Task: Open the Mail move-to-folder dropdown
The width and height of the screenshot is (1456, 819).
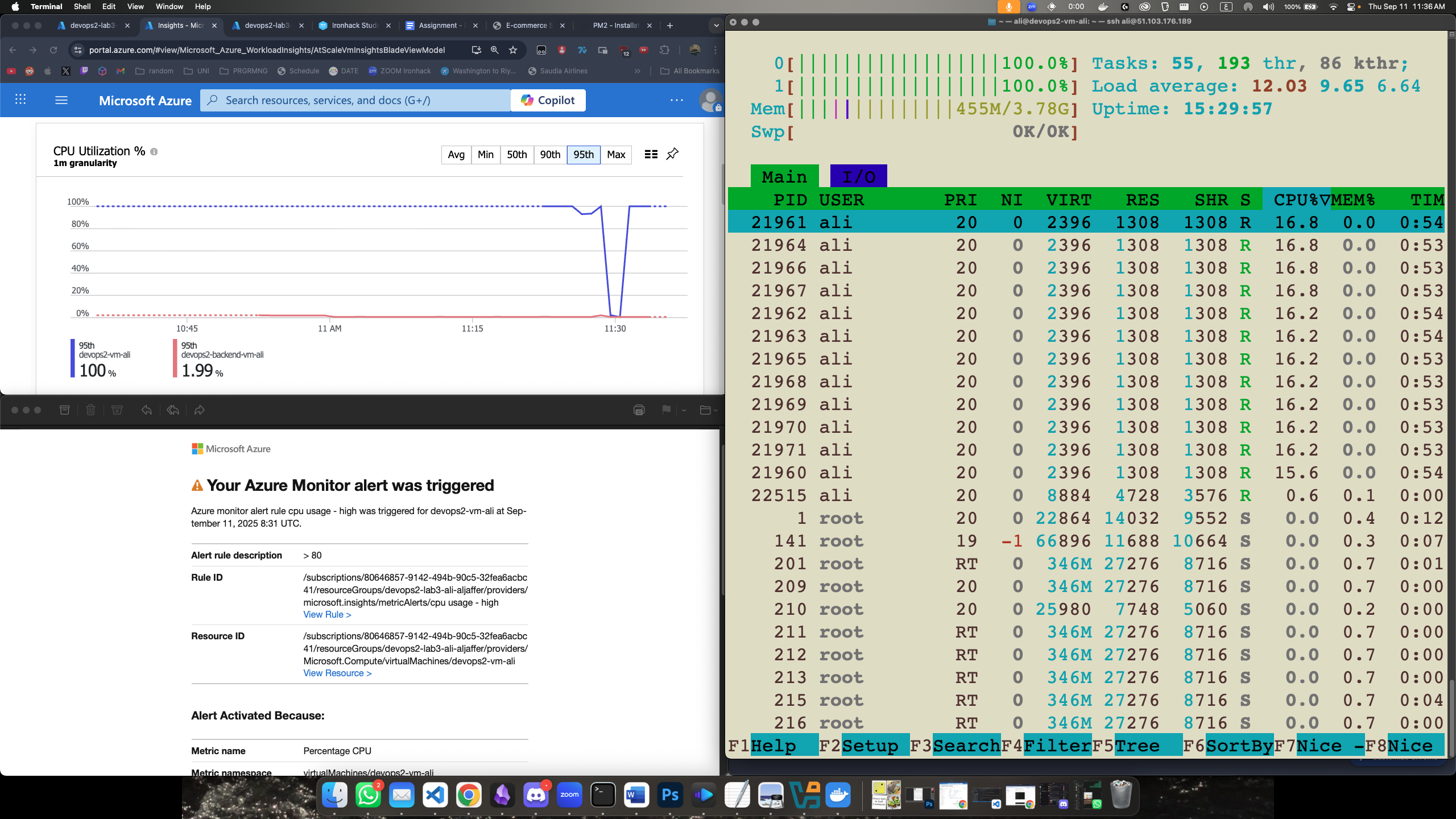Action: 708,410
